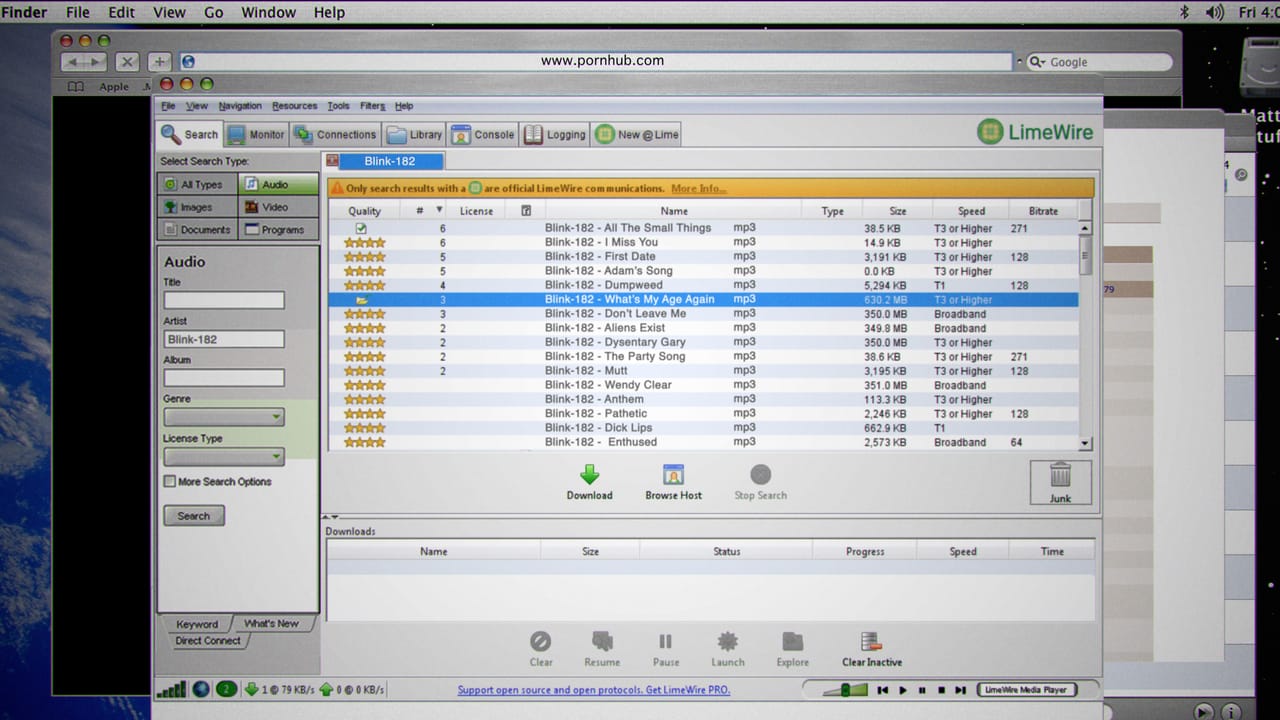Select the Images search type

tap(198, 207)
